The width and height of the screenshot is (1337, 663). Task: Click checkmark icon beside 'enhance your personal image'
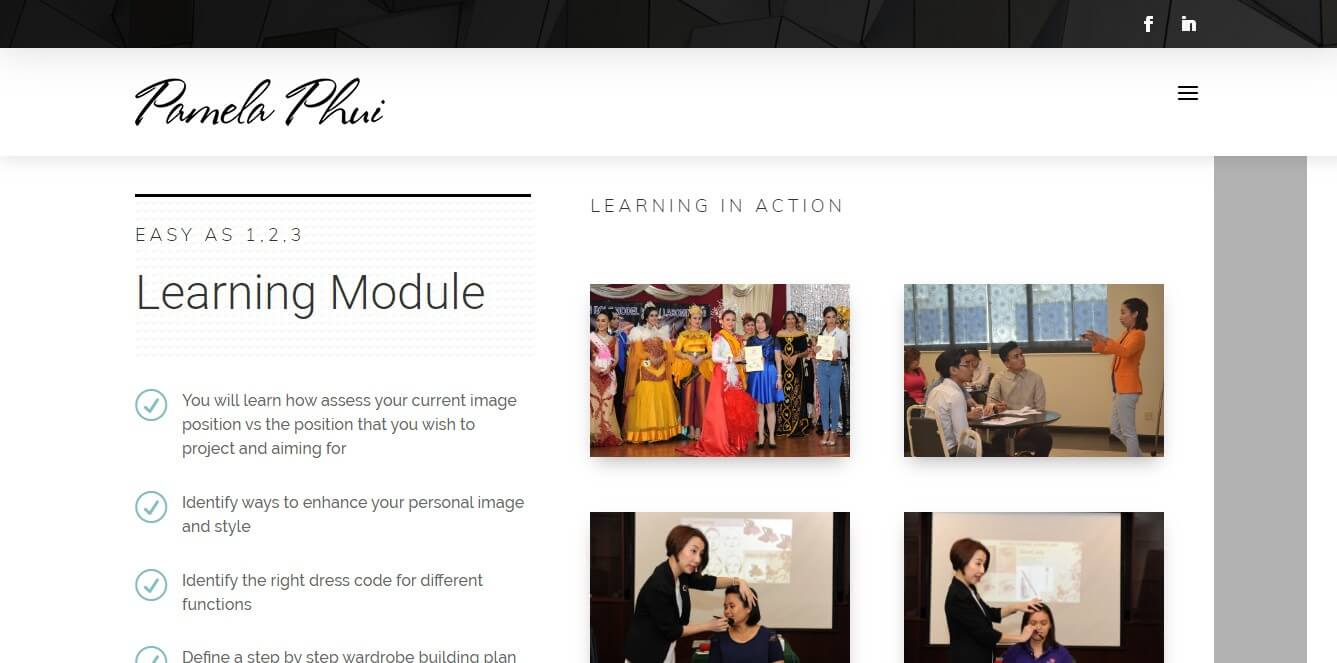(x=151, y=507)
